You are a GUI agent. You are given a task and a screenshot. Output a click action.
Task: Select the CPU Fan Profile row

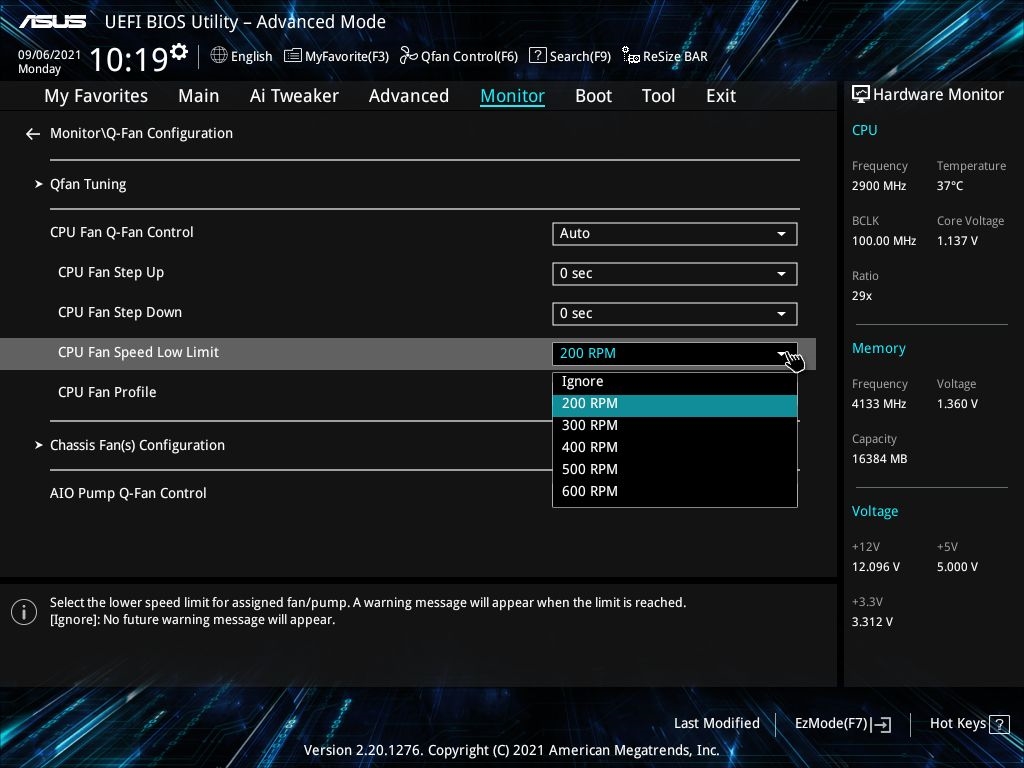(x=107, y=392)
